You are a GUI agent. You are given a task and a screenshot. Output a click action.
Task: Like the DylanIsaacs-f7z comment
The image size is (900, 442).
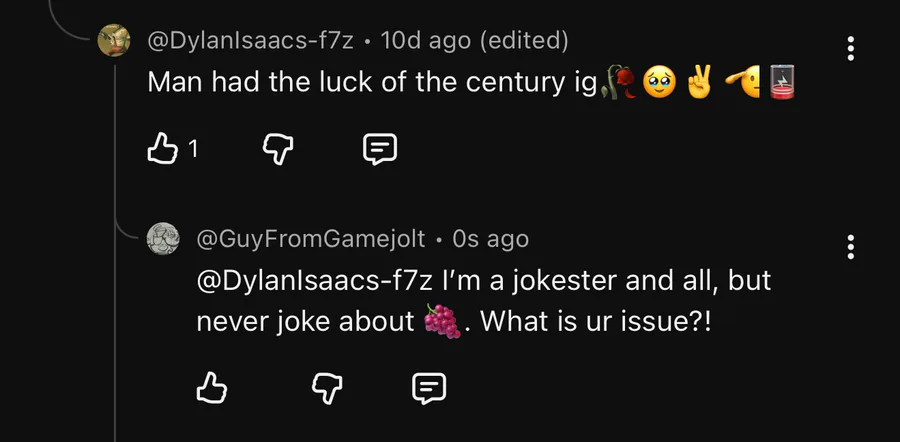(x=162, y=149)
